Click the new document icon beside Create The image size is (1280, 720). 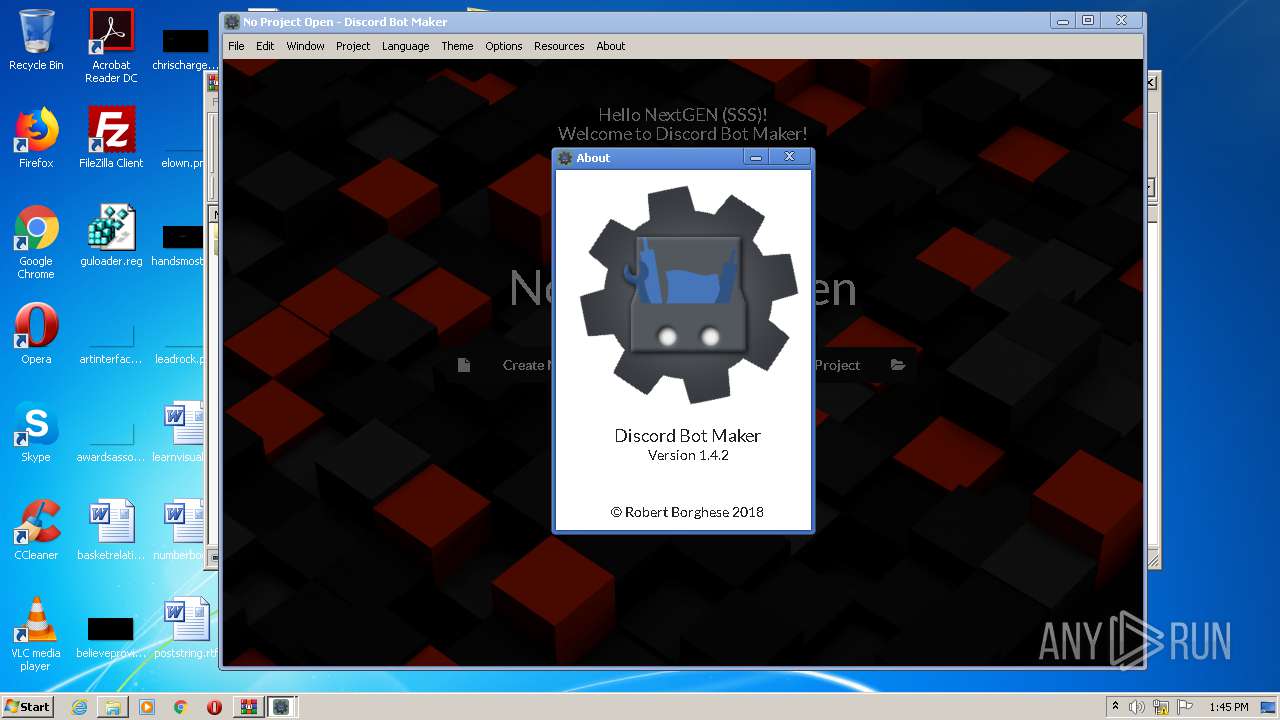(x=464, y=365)
